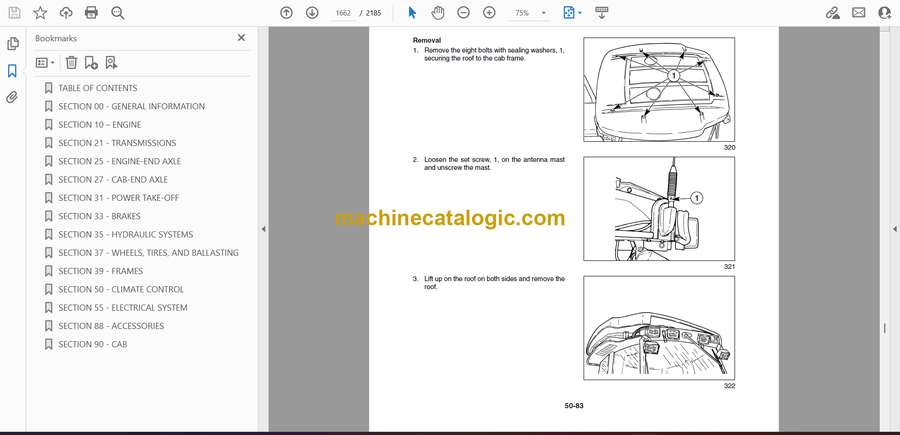Click the Bookmarks panel title
Screen dimensions: 900x435
[56, 38]
